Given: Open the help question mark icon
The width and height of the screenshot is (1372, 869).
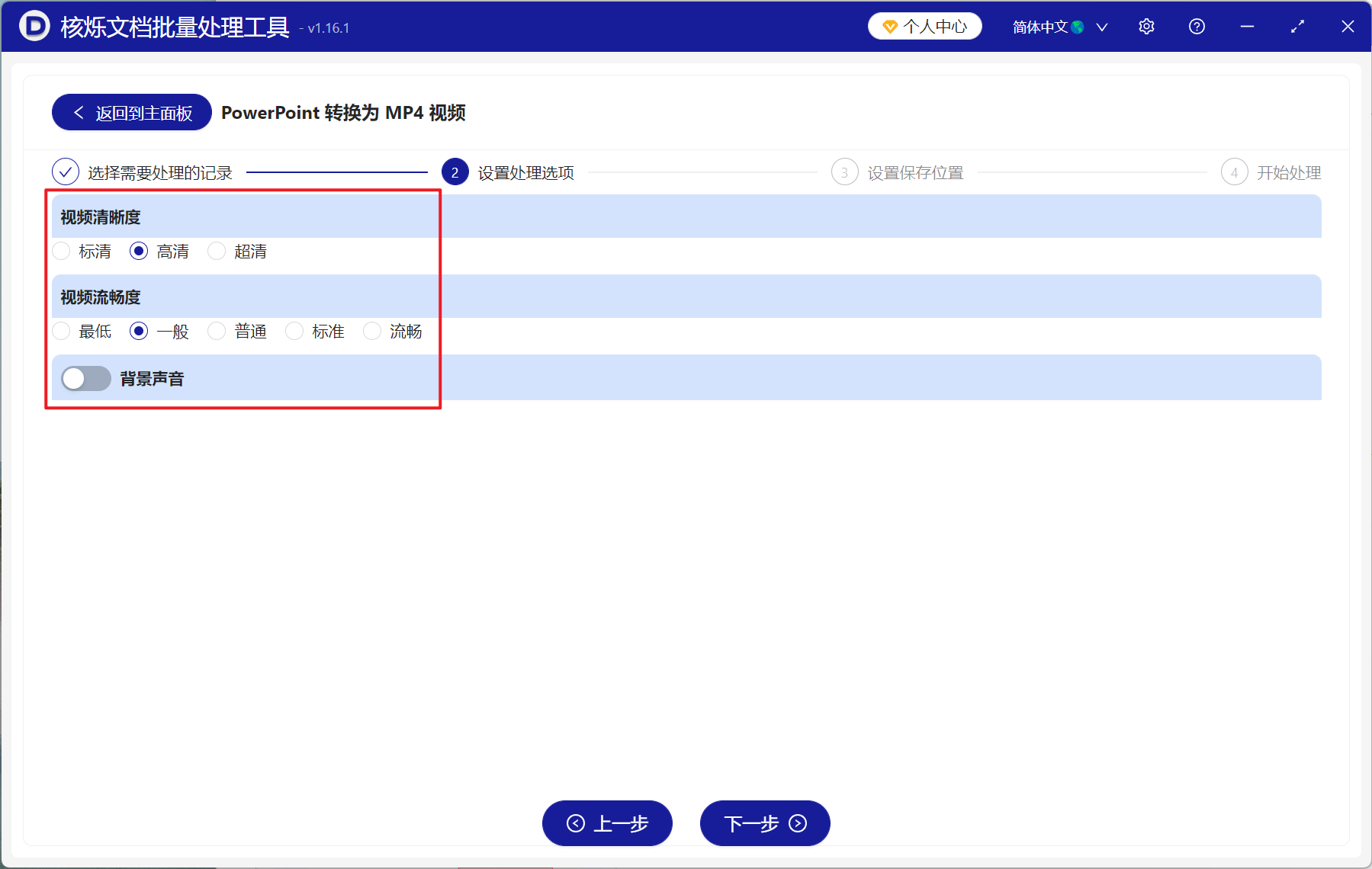Looking at the screenshot, I should click(1197, 26).
